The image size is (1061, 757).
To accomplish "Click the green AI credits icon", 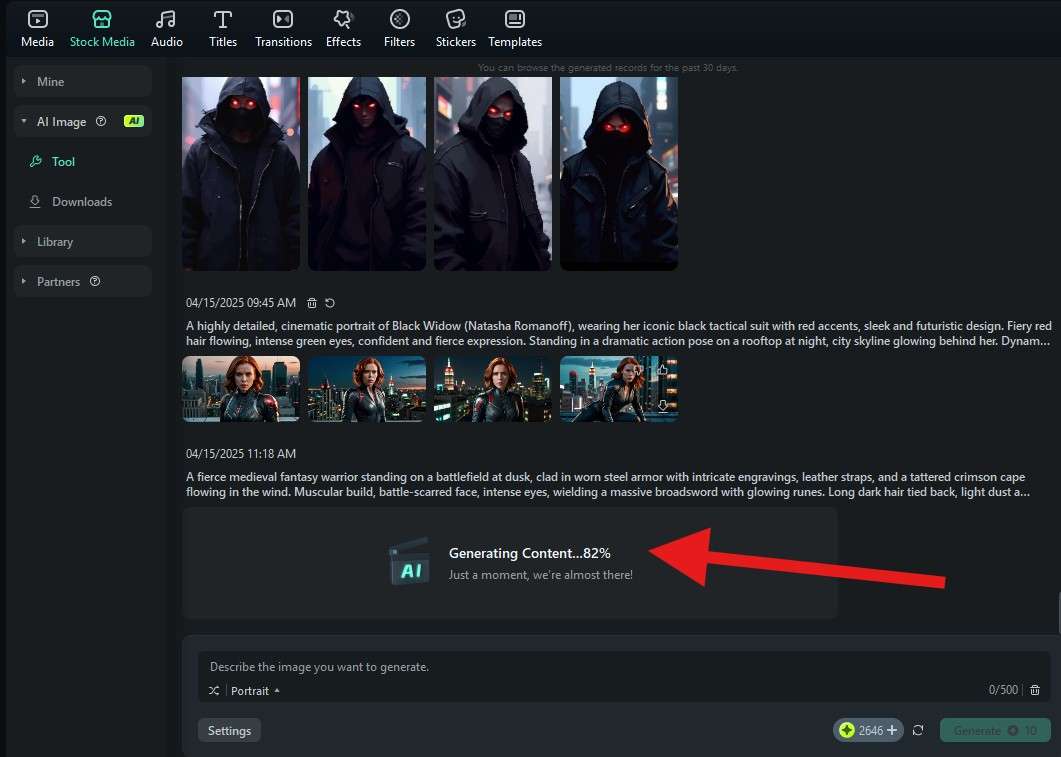I will 846,731.
